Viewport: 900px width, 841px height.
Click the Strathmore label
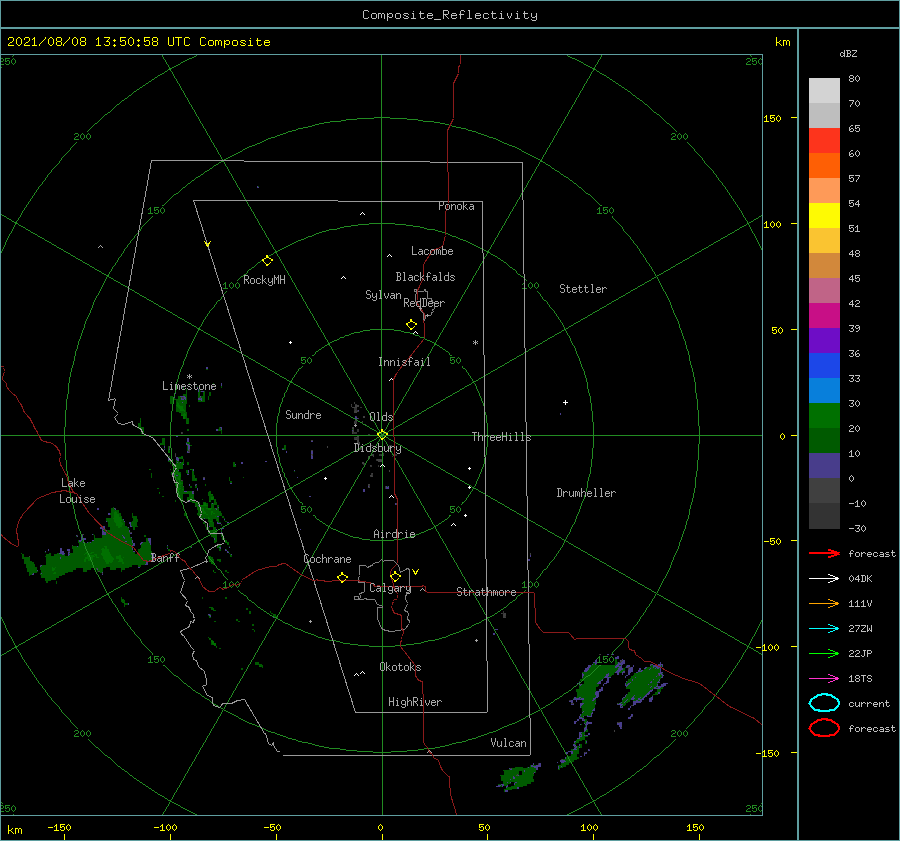486,592
